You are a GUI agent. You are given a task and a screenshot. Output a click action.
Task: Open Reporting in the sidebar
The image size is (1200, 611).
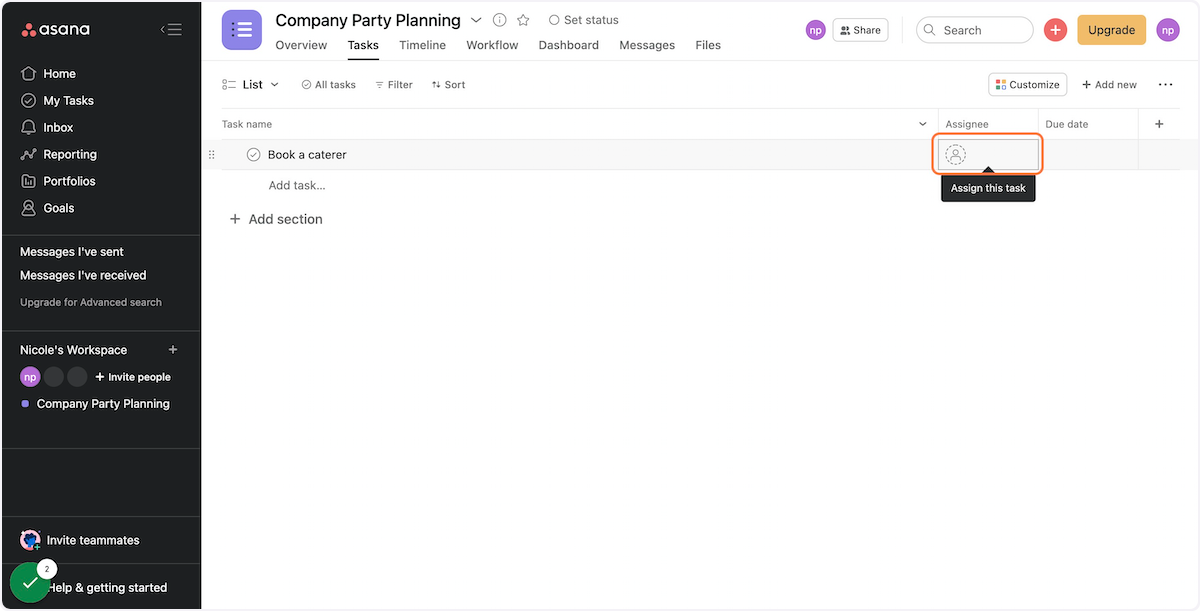pos(70,154)
